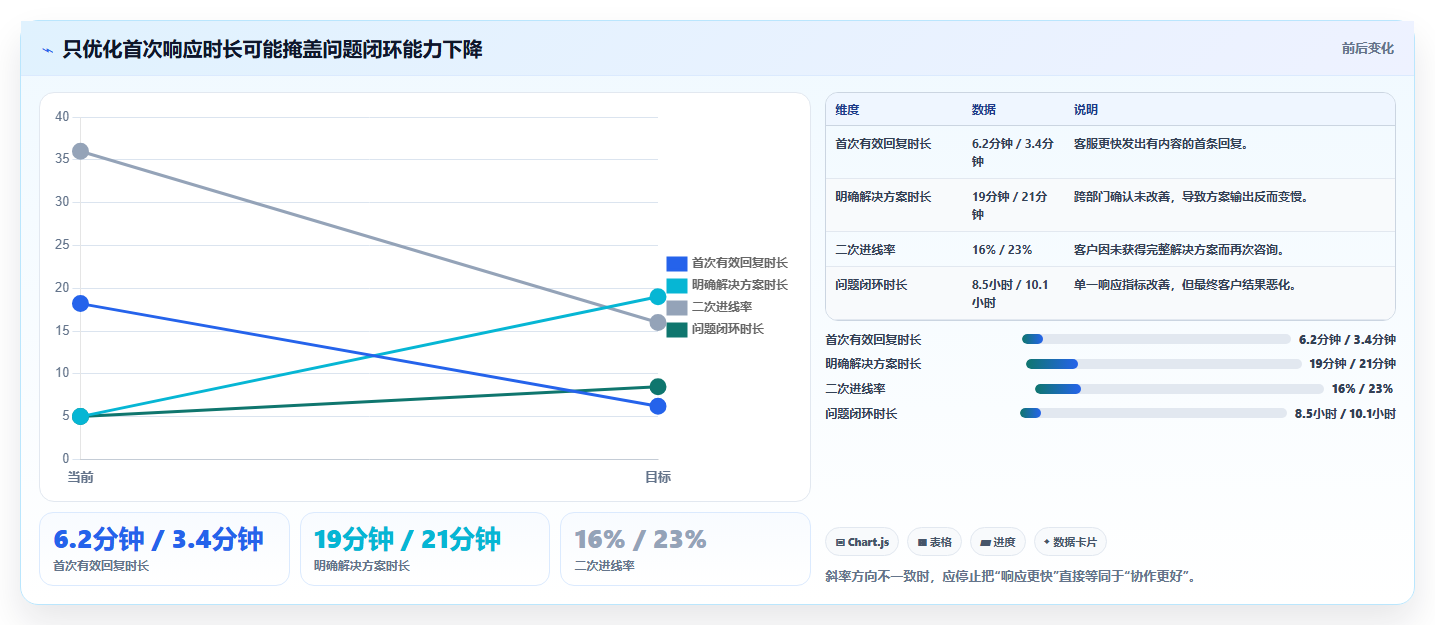The width and height of the screenshot is (1435, 625).
Task: Select the 进度 chip
Action: point(997,542)
